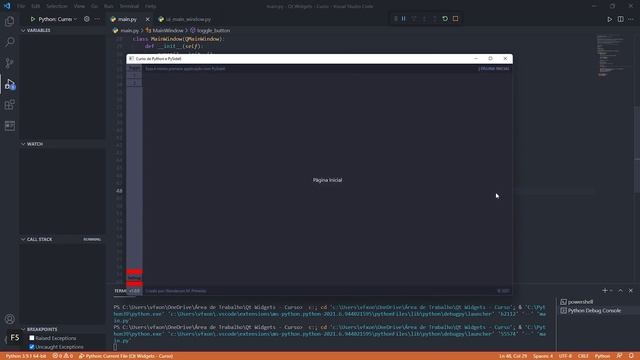Change the Python language mode
The width and height of the screenshot is (640, 360).
click(602, 356)
